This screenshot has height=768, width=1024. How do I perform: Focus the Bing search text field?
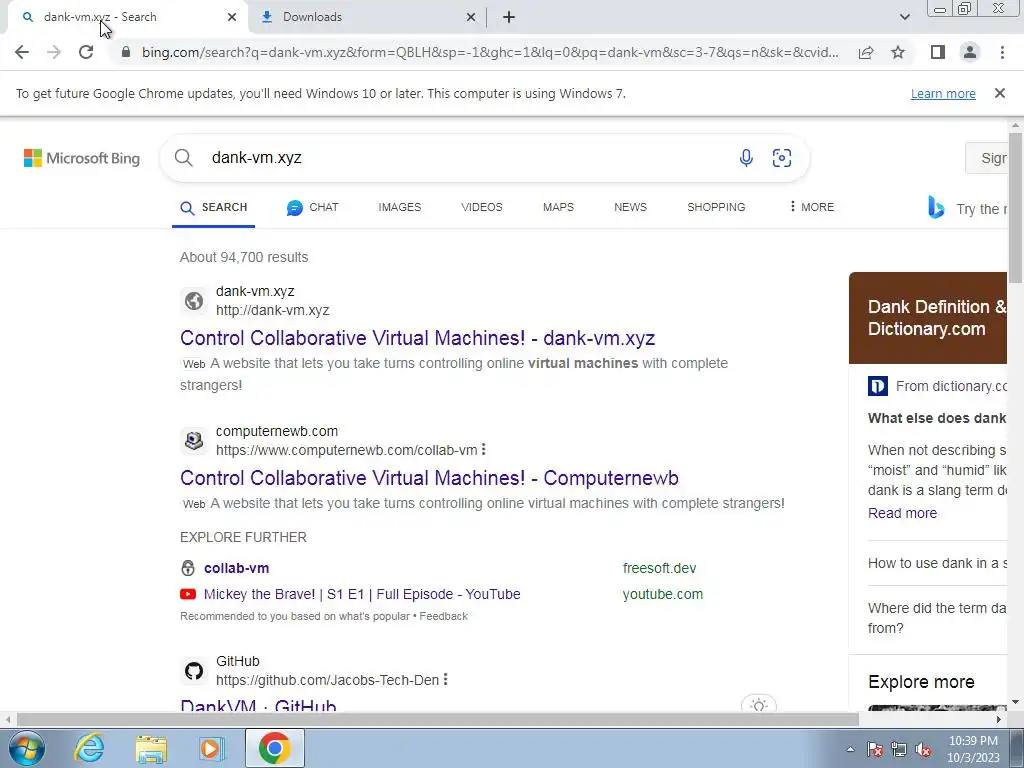tap(464, 158)
